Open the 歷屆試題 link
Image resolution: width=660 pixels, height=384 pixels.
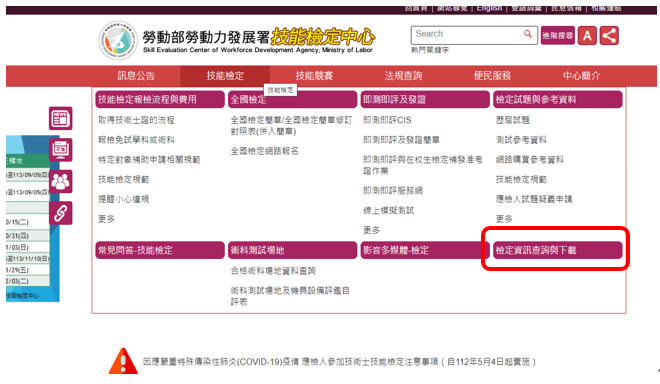[512, 120]
